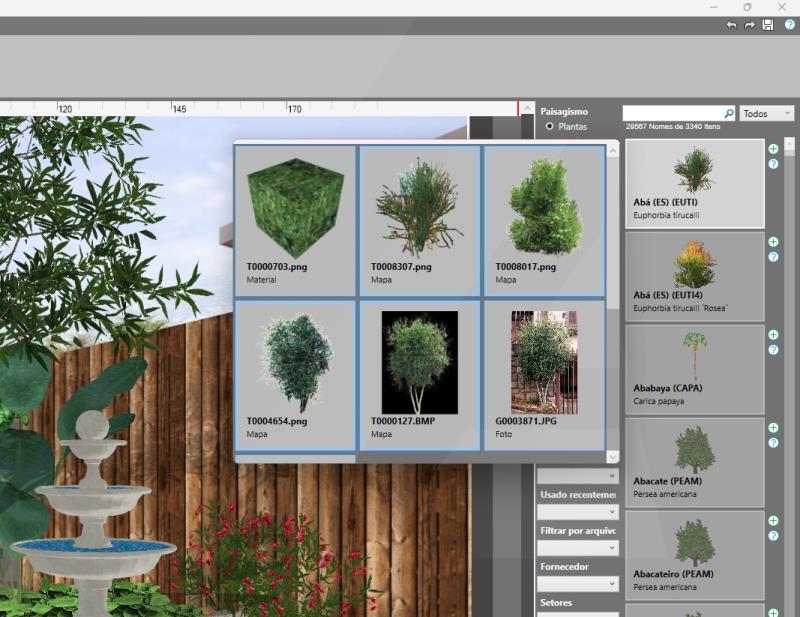Click the magnifier search icon in plant search
The width and height of the screenshot is (800, 617).
(x=729, y=114)
